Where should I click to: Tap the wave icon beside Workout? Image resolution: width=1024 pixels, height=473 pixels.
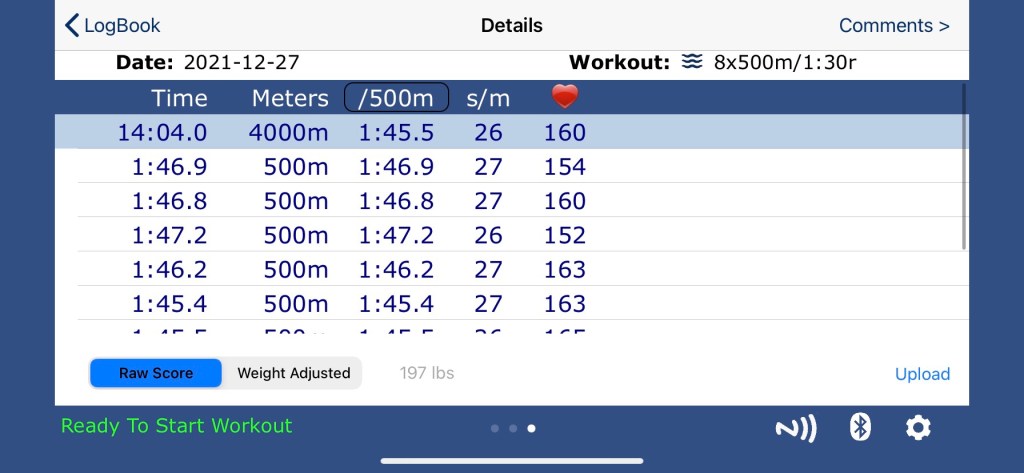coord(692,63)
